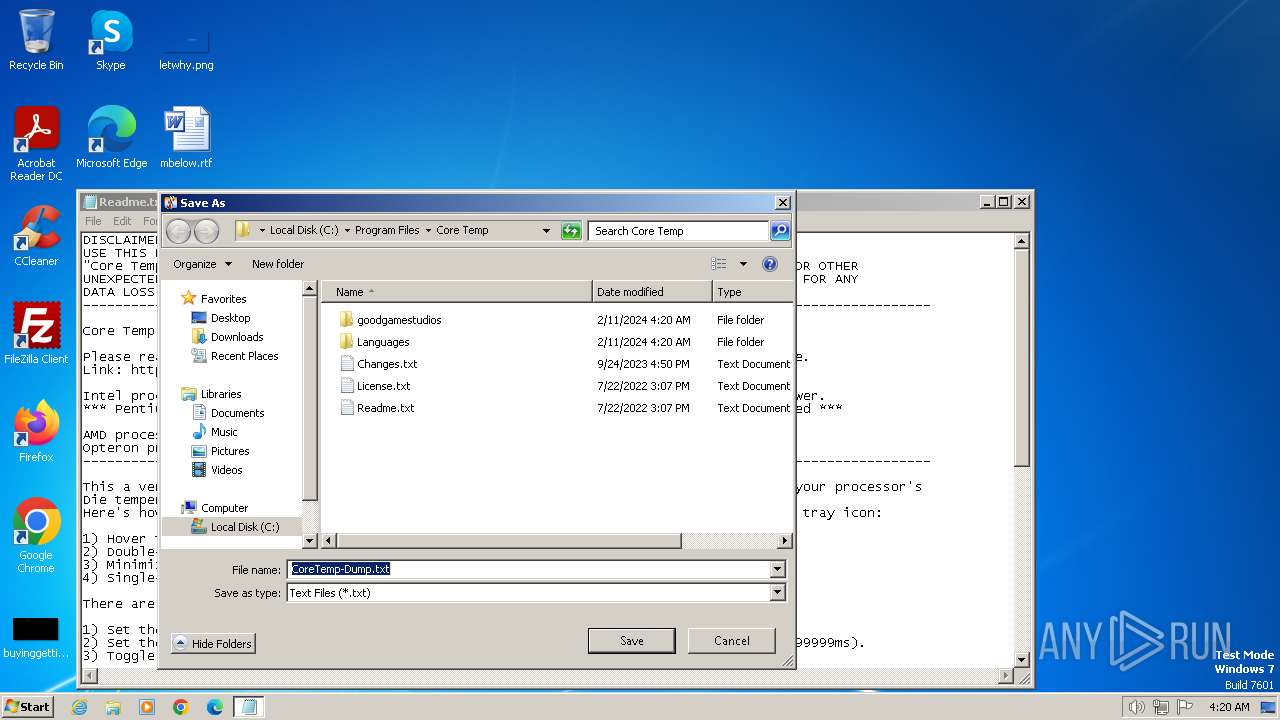The height and width of the screenshot is (720, 1280).
Task: Select Changes.txt file
Action: click(x=387, y=364)
